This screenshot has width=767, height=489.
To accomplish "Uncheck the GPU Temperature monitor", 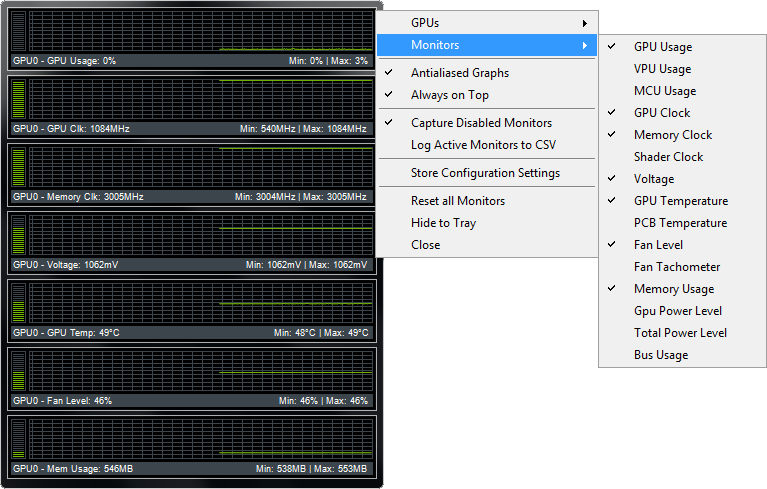I will tap(682, 201).
